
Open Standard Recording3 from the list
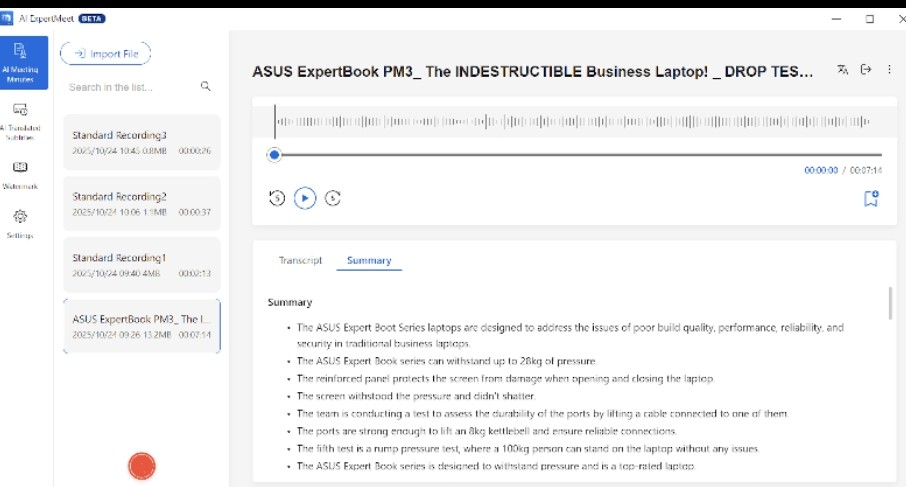(142, 143)
